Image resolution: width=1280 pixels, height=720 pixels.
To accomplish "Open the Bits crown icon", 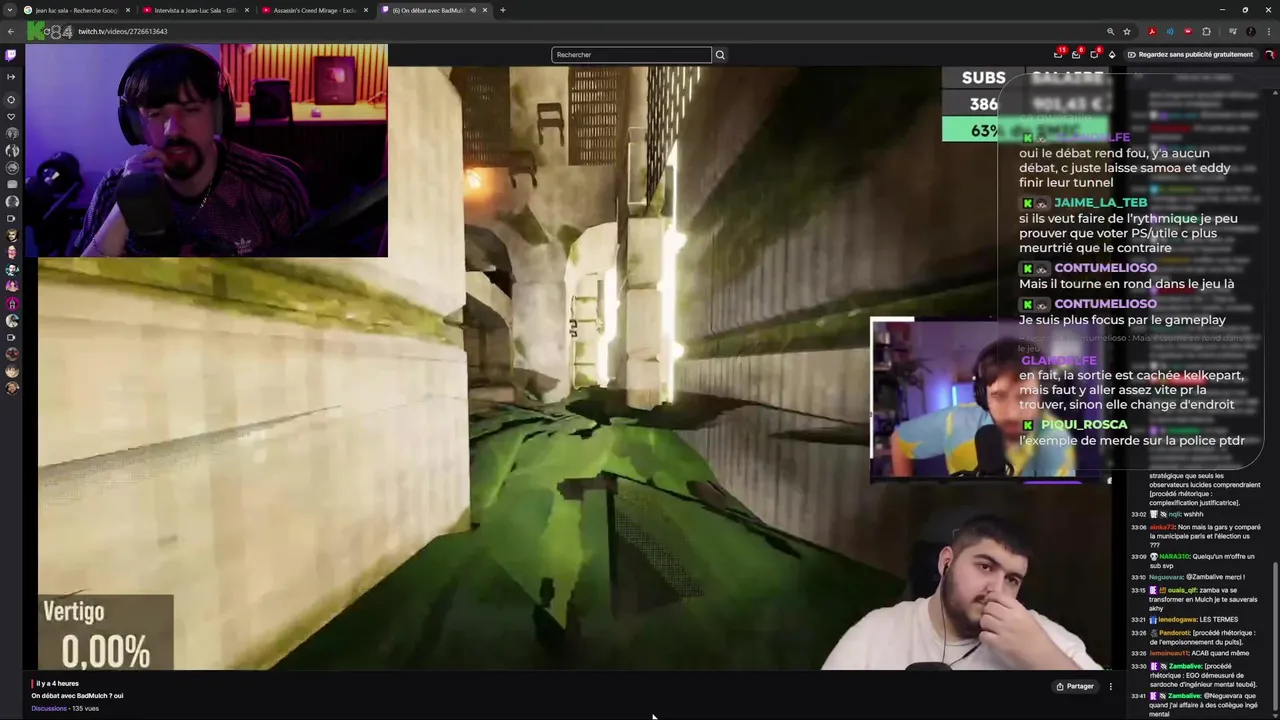I will (1112, 54).
